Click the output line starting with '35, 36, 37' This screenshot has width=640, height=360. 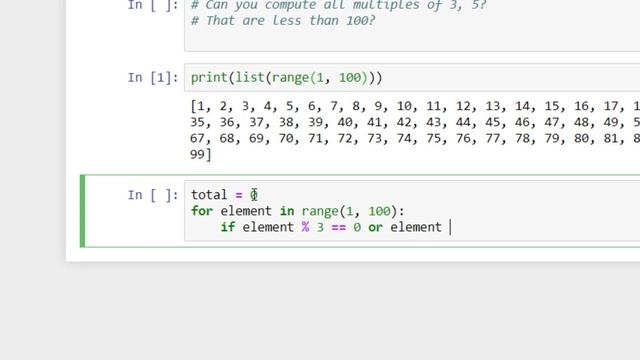pyautogui.click(x=415, y=122)
